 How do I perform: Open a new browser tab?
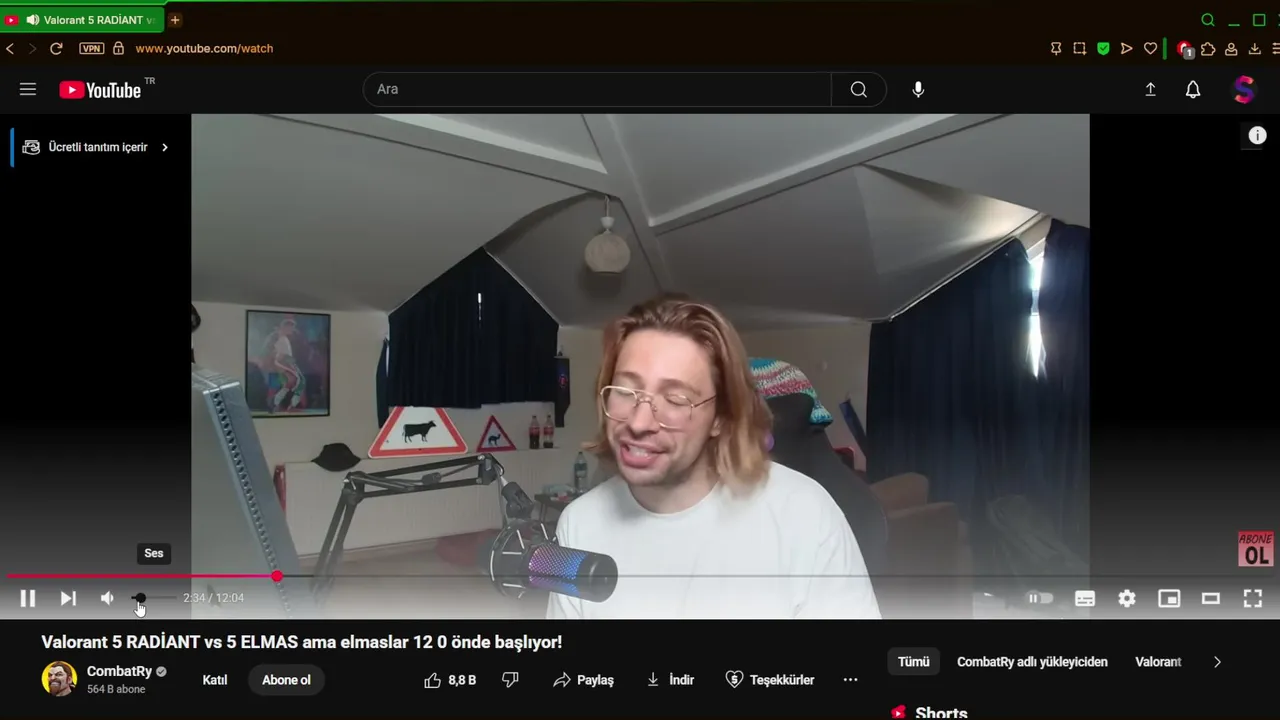175,20
